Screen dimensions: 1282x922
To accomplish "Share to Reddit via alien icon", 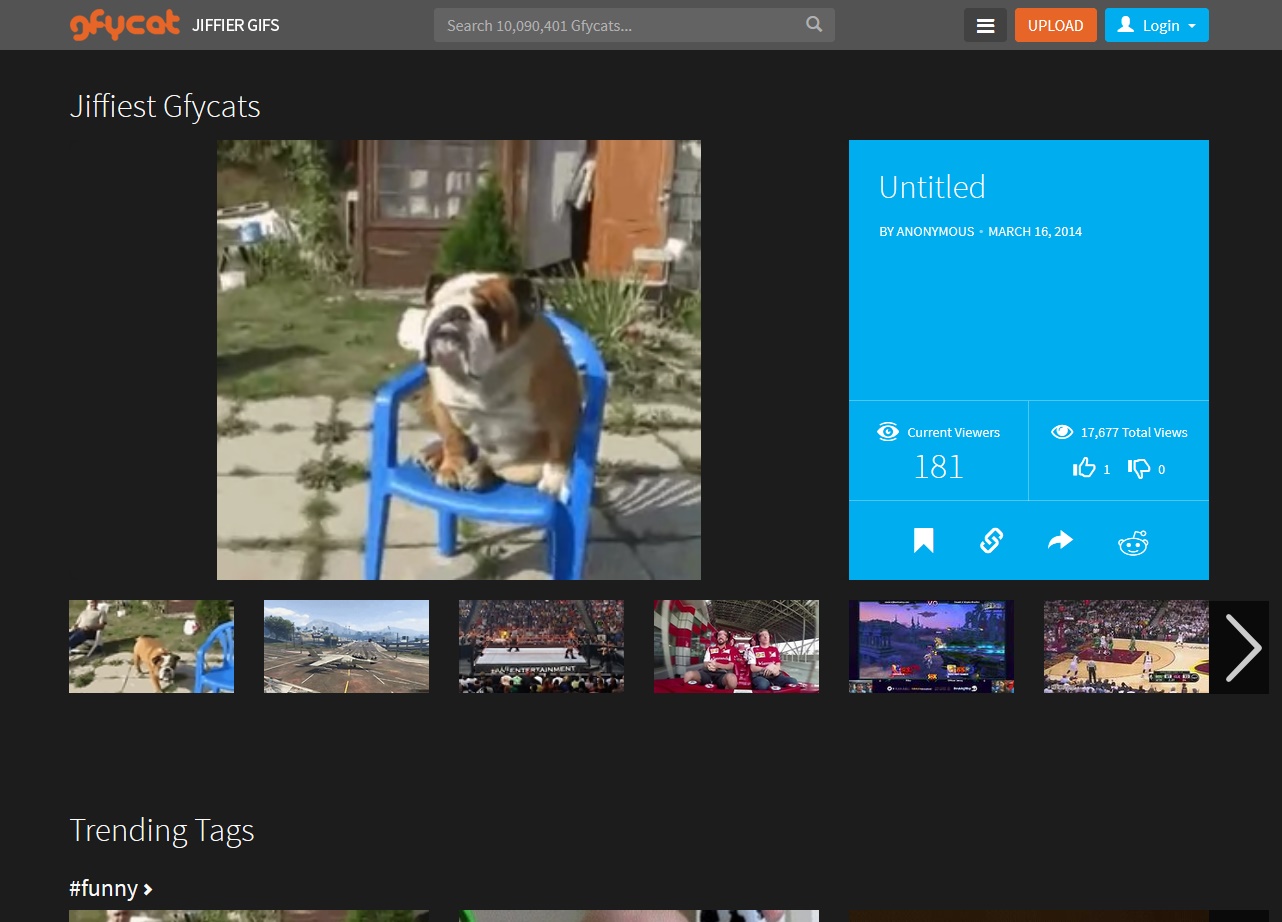I will pyautogui.click(x=1132, y=542).
